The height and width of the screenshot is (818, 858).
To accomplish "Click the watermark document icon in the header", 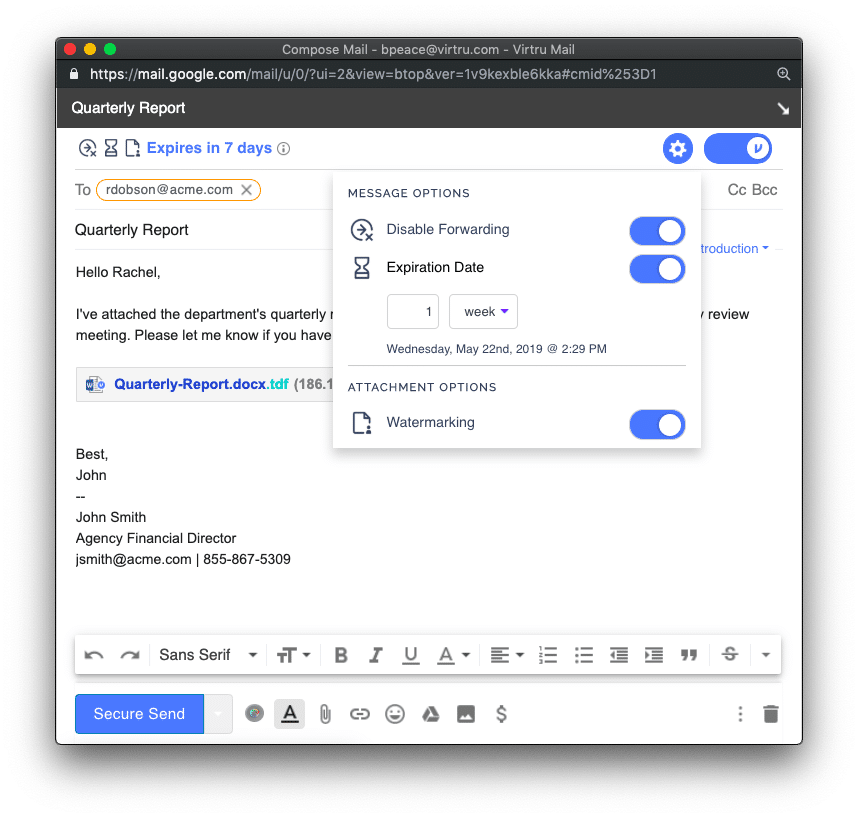I will 132,147.
